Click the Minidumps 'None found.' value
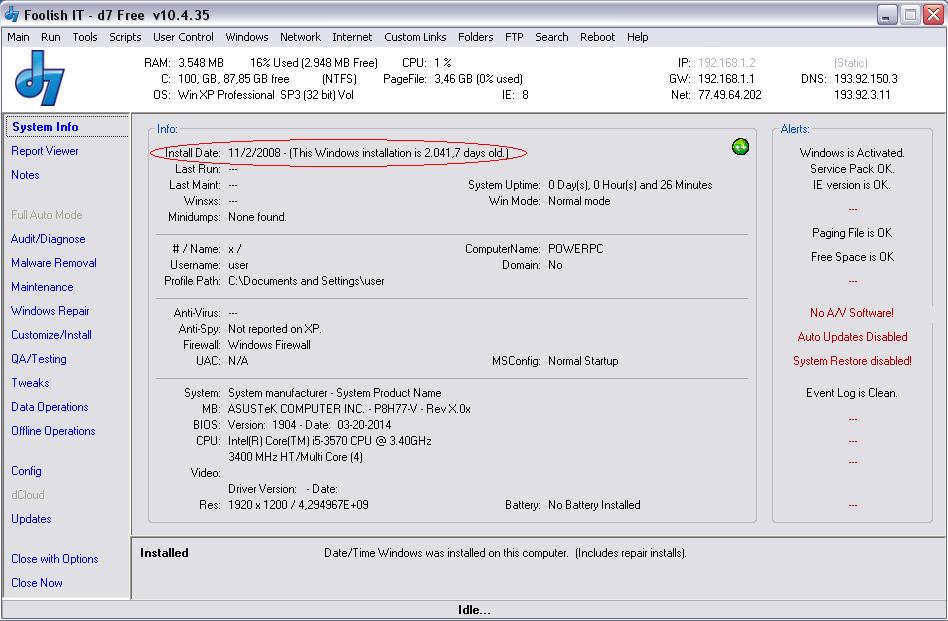The image size is (948, 621). click(257, 217)
